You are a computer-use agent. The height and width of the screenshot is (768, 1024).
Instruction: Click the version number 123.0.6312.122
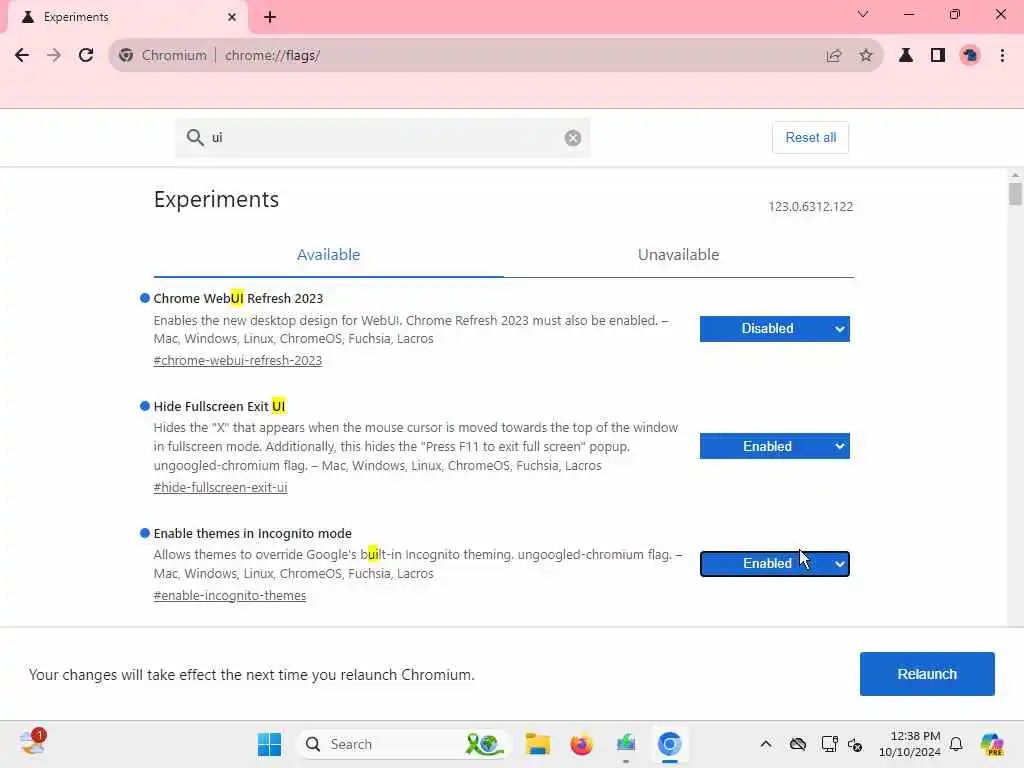[x=810, y=206]
